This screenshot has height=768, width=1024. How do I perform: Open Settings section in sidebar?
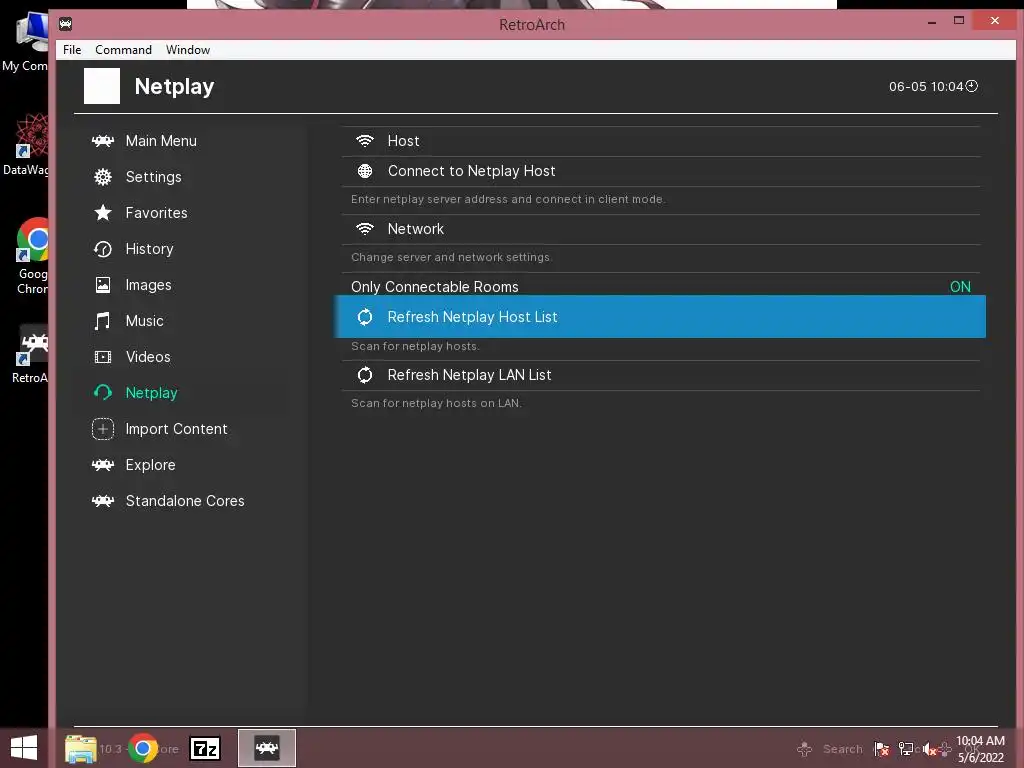click(x=153, y=177)
